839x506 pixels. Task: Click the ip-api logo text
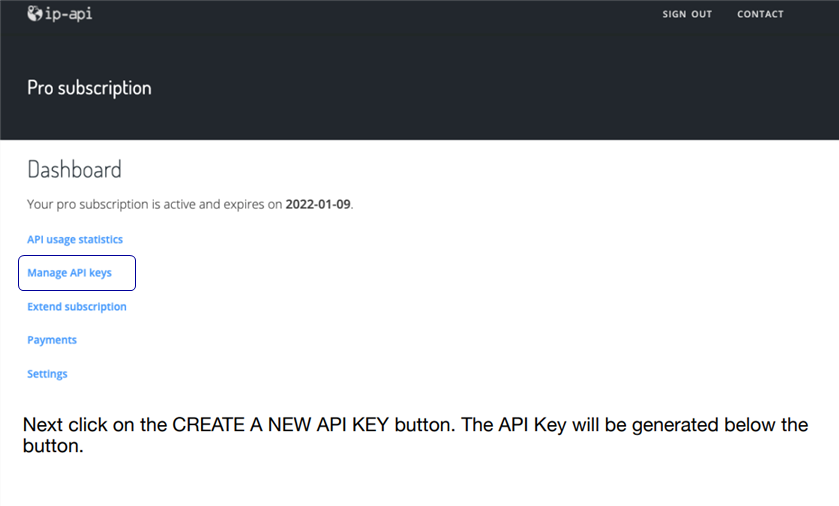pyautogui.click(x=69, y=14)
